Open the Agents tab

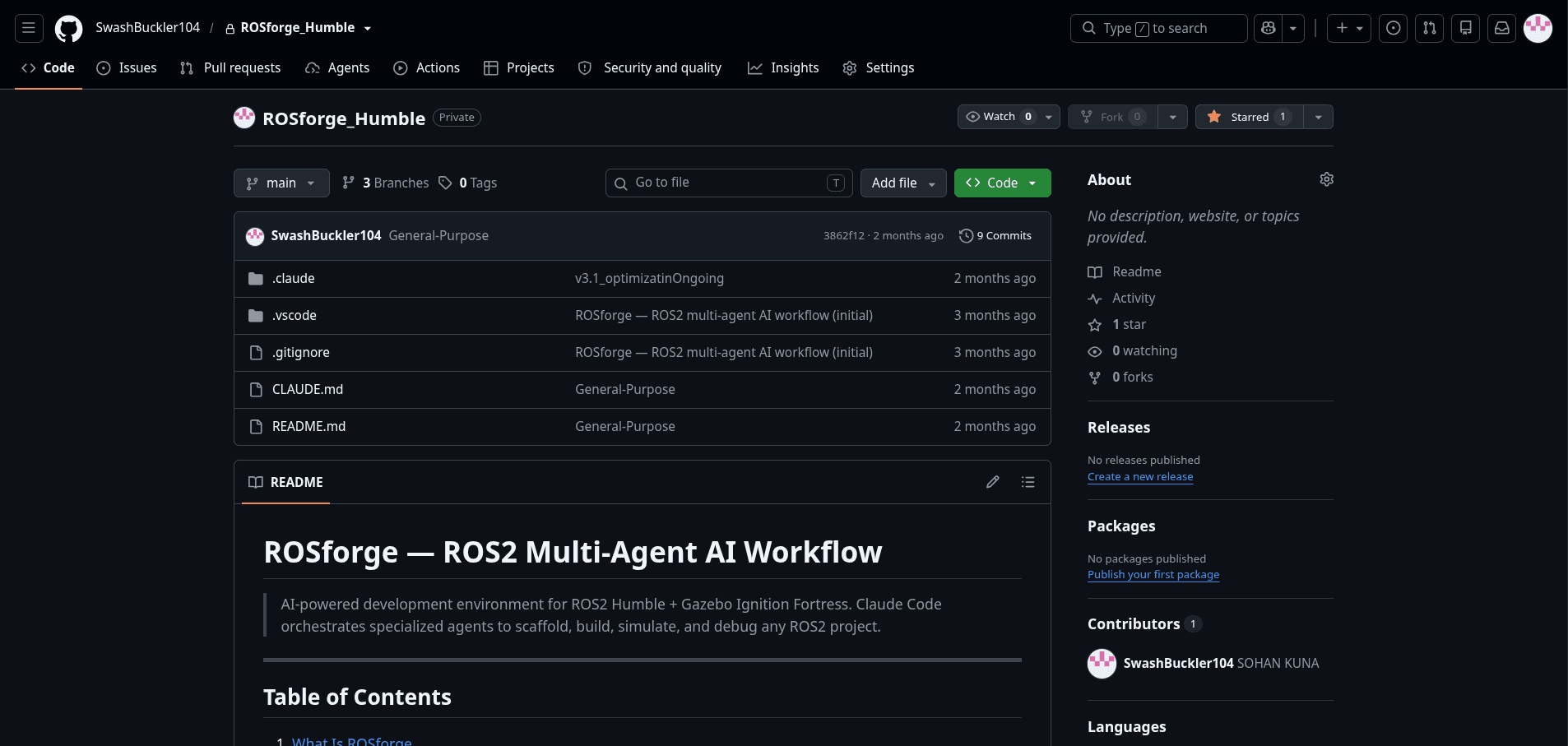pos(337,68)
